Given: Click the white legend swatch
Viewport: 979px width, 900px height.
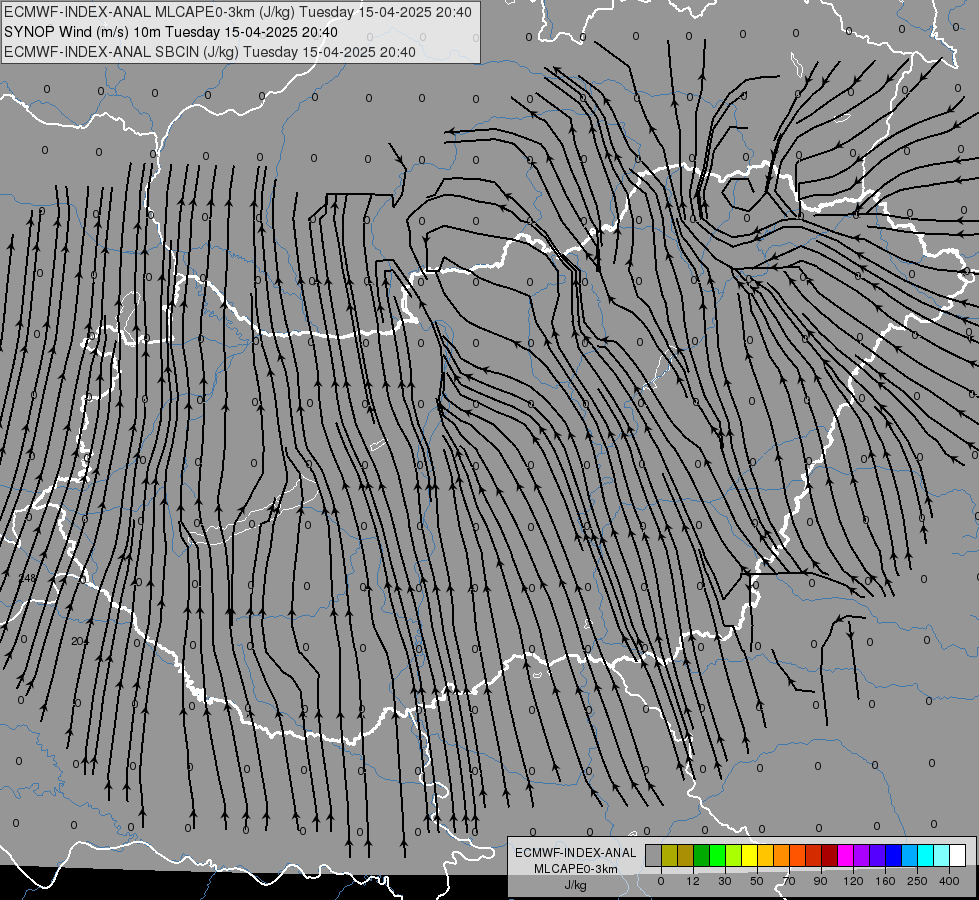Looking at the screenshot, I should [x=957, y=855].
